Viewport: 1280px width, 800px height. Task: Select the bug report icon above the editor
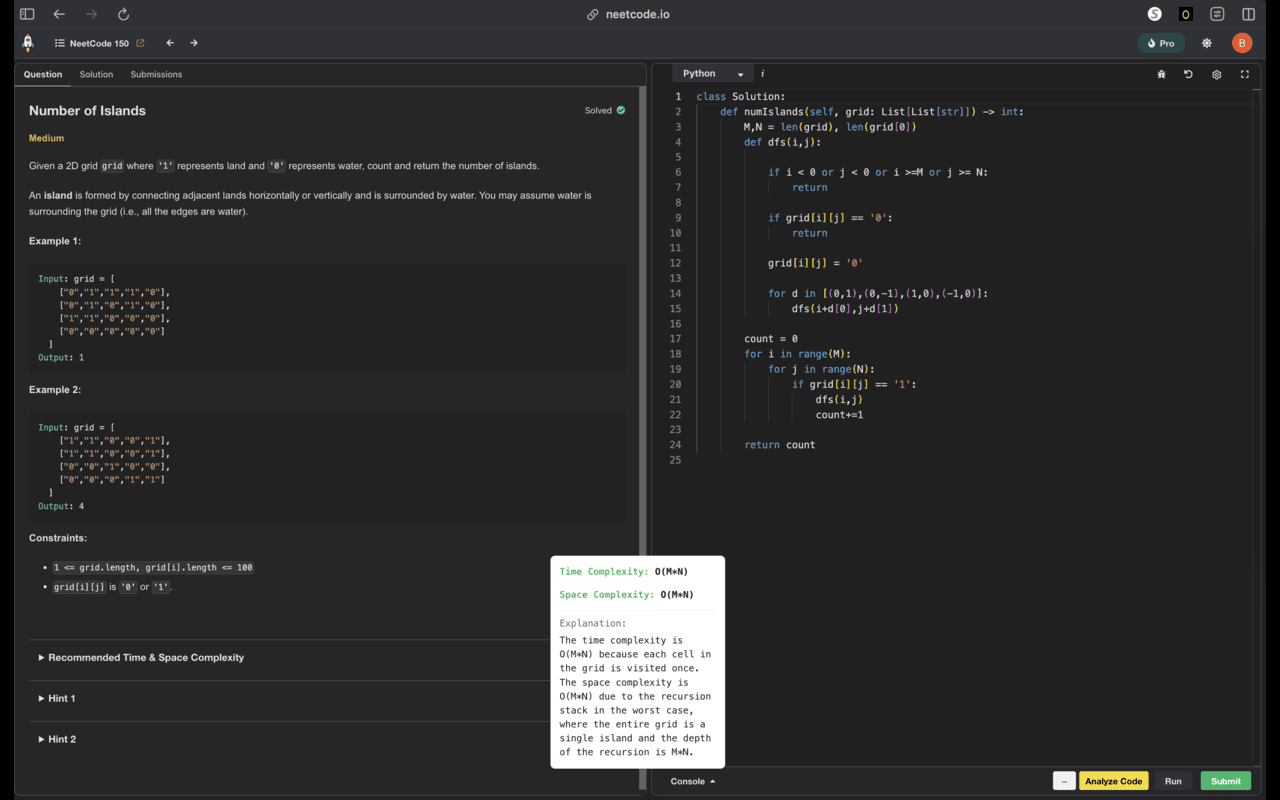[x=1160, y=74]
